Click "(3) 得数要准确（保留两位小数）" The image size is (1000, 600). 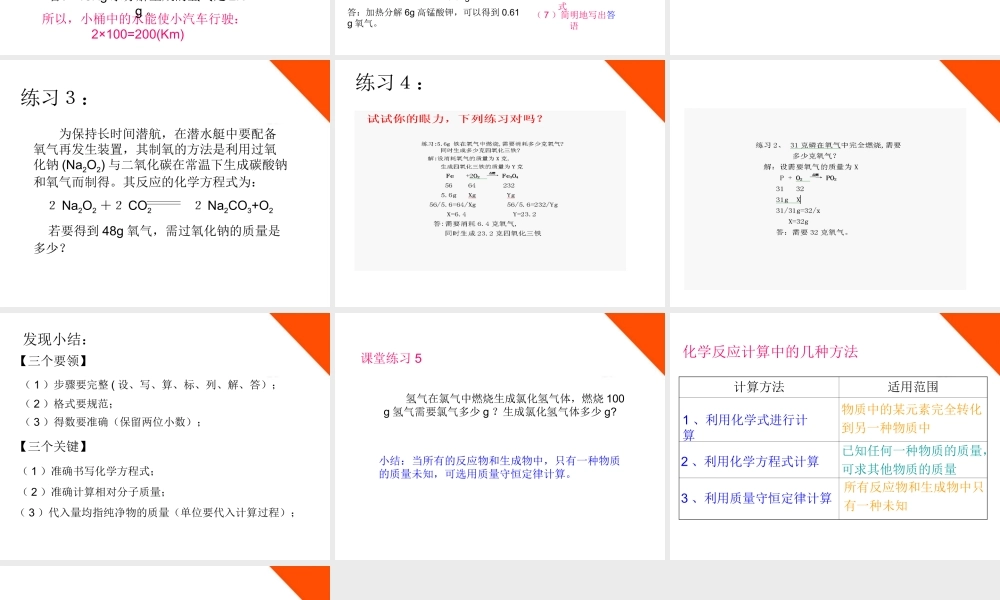(112, 421)
